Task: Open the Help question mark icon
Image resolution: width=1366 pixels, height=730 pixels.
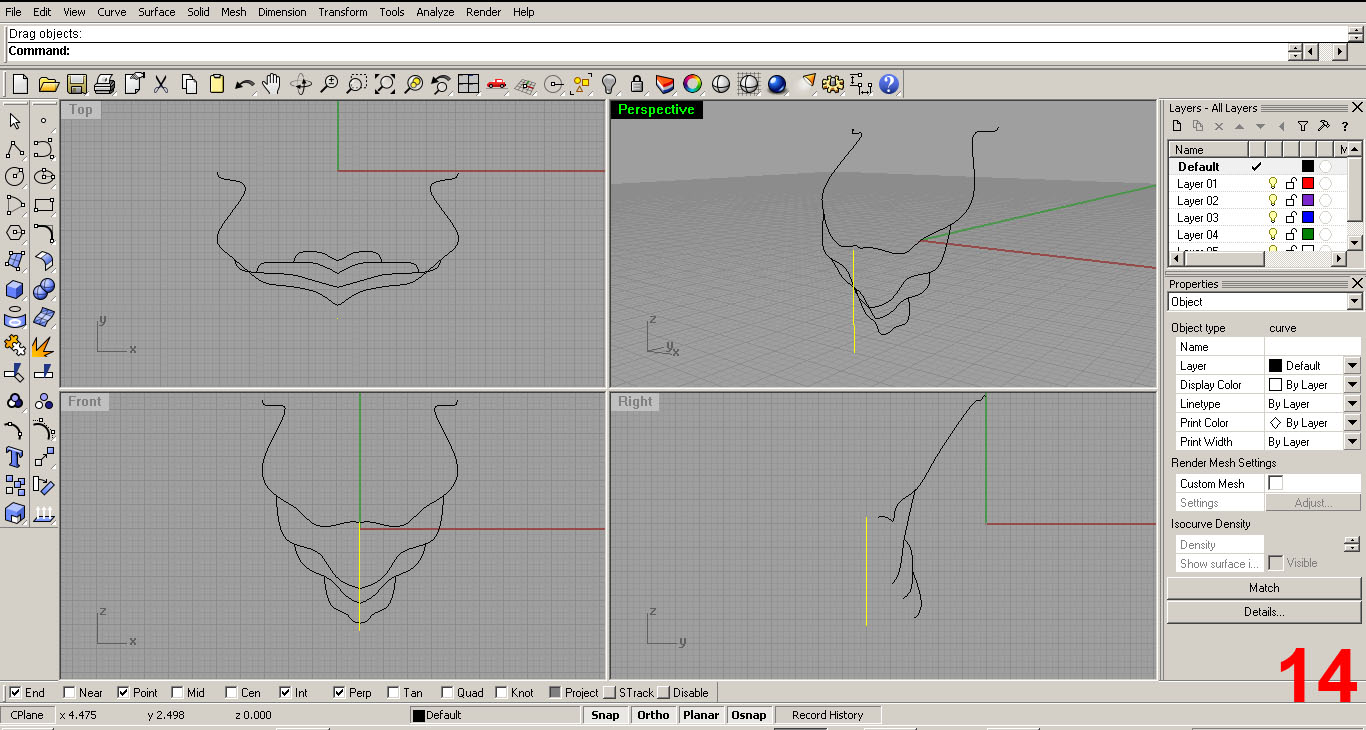Action: point(889,84)
